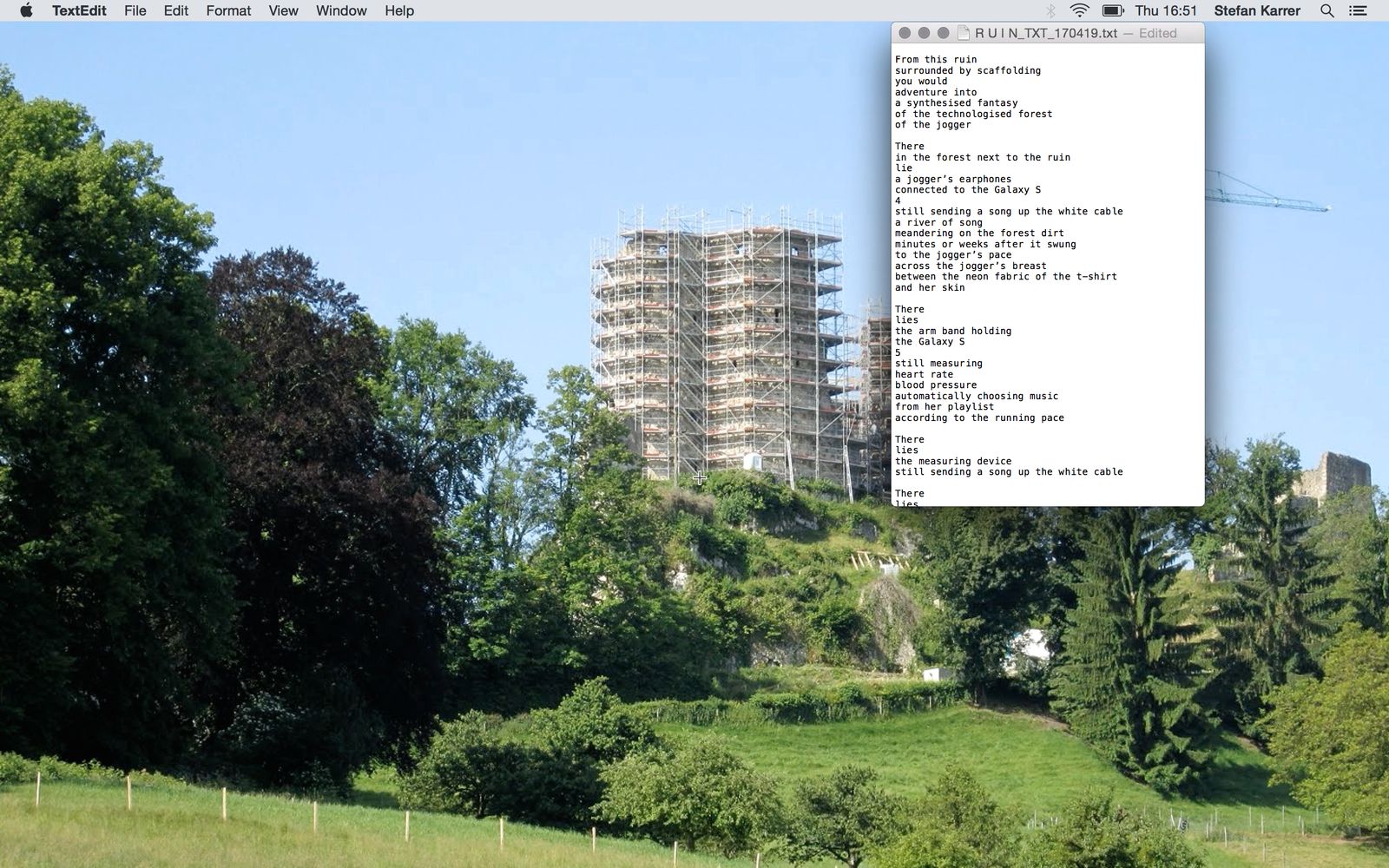Viewport: 1389px width, 868px height.
Task: Show Notification Center list icon
Action: pos(1358,10)
